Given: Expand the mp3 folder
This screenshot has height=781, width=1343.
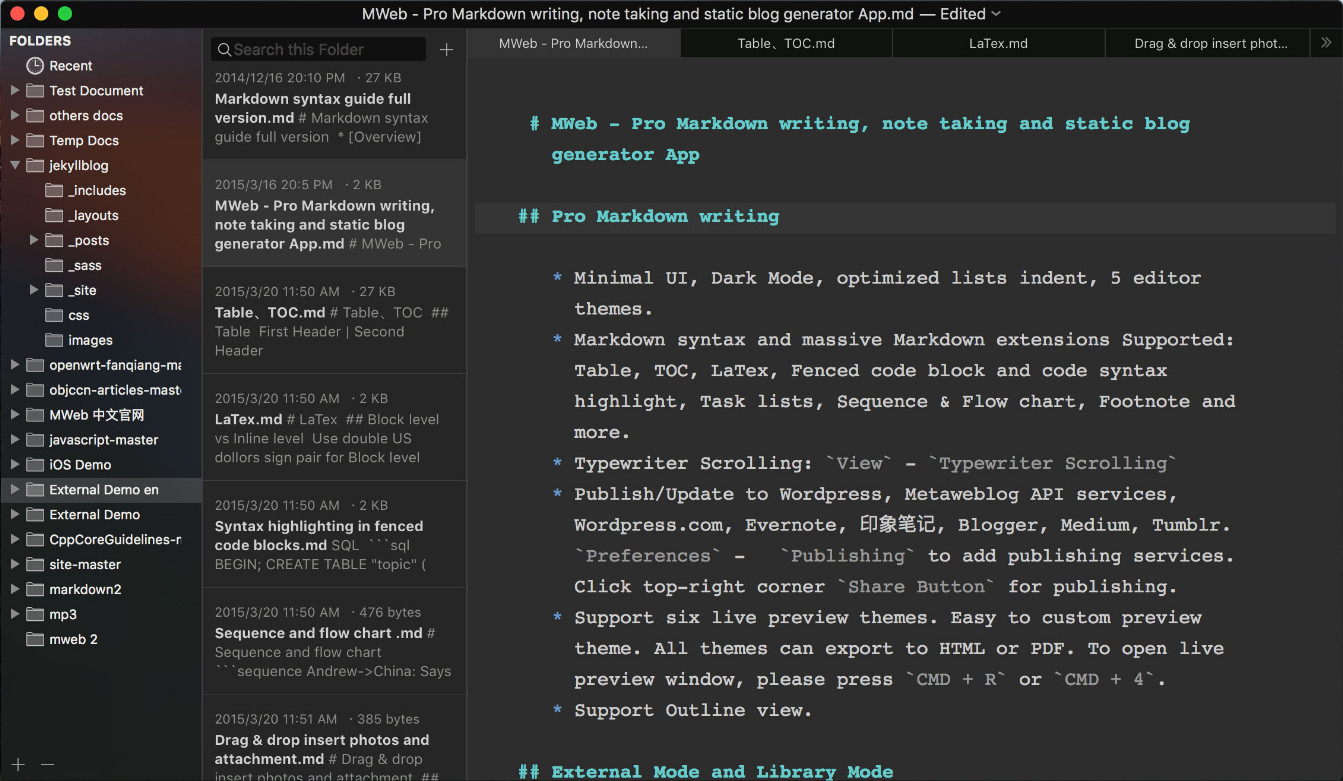Looking at the screenshot, I should [15, 614].
